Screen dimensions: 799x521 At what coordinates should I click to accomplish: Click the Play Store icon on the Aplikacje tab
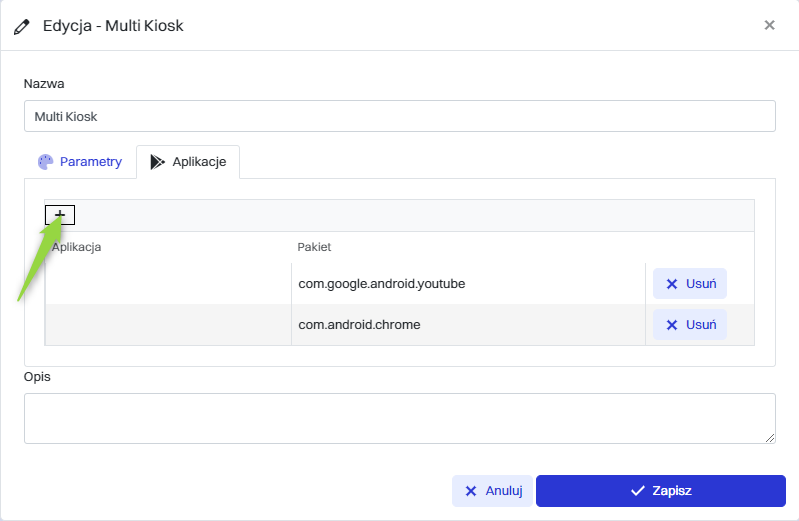point(157,162)
